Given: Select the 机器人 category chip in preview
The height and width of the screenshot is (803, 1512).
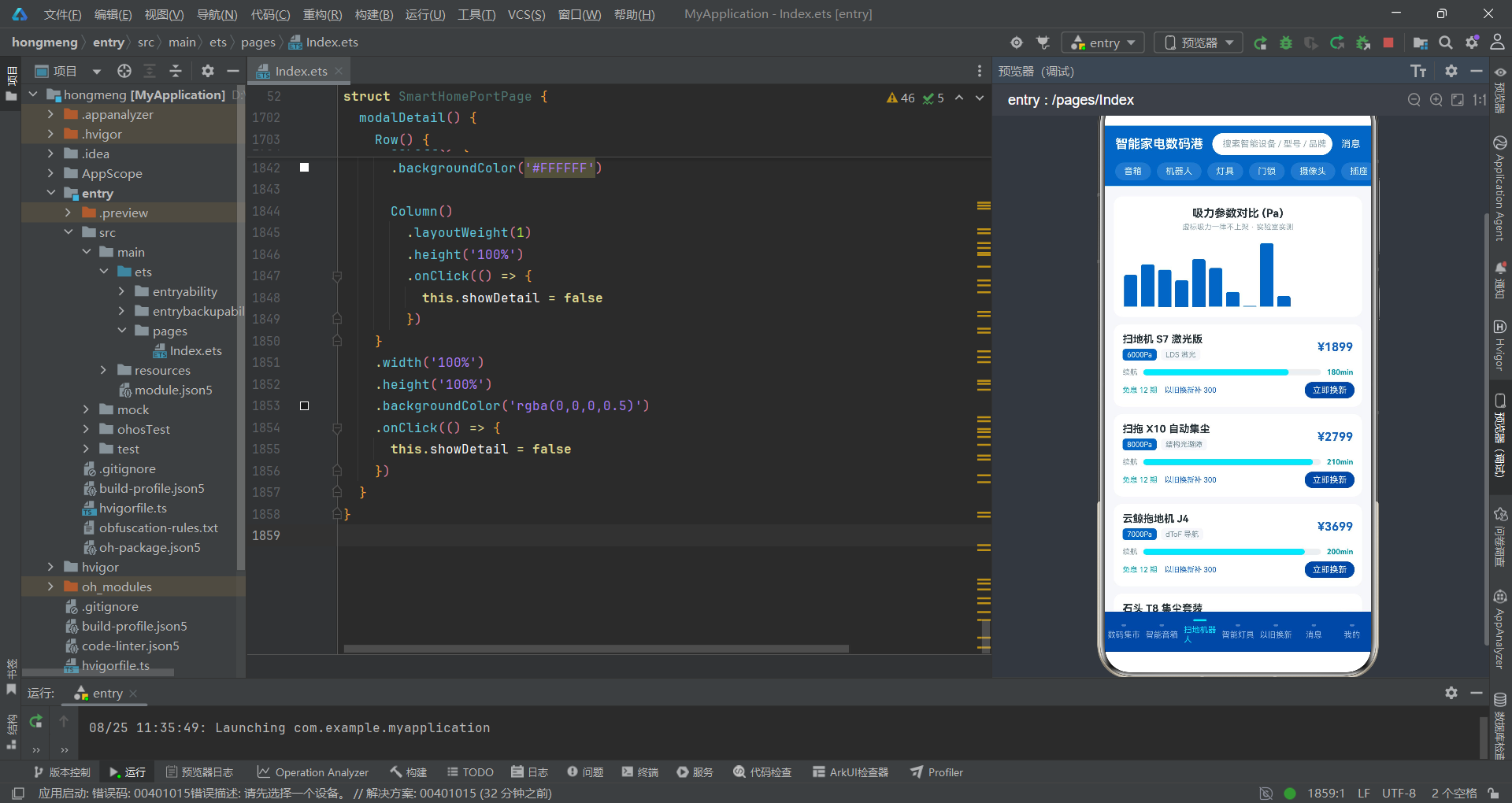Looking at the screenshot, I should pos(1179,171).
